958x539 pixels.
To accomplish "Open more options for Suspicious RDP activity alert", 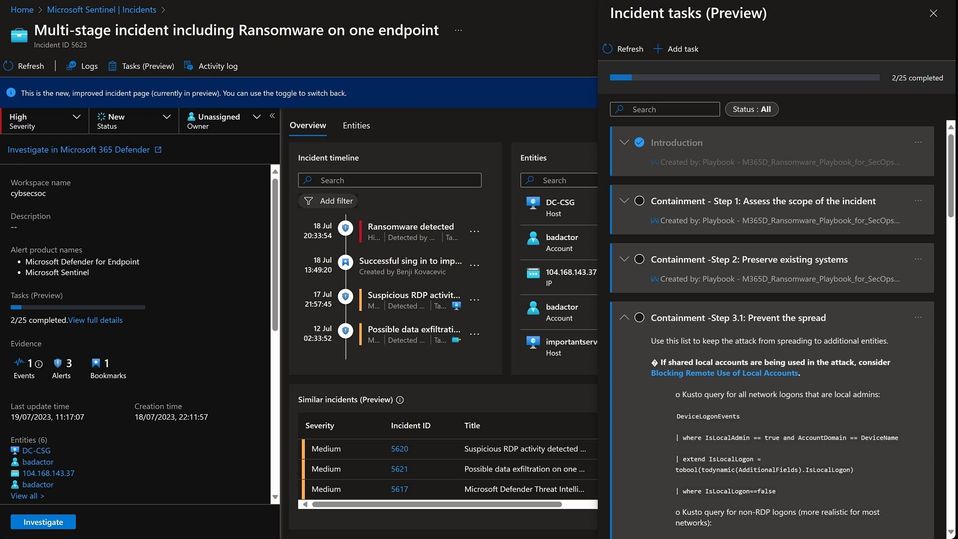I will [474, 299].
